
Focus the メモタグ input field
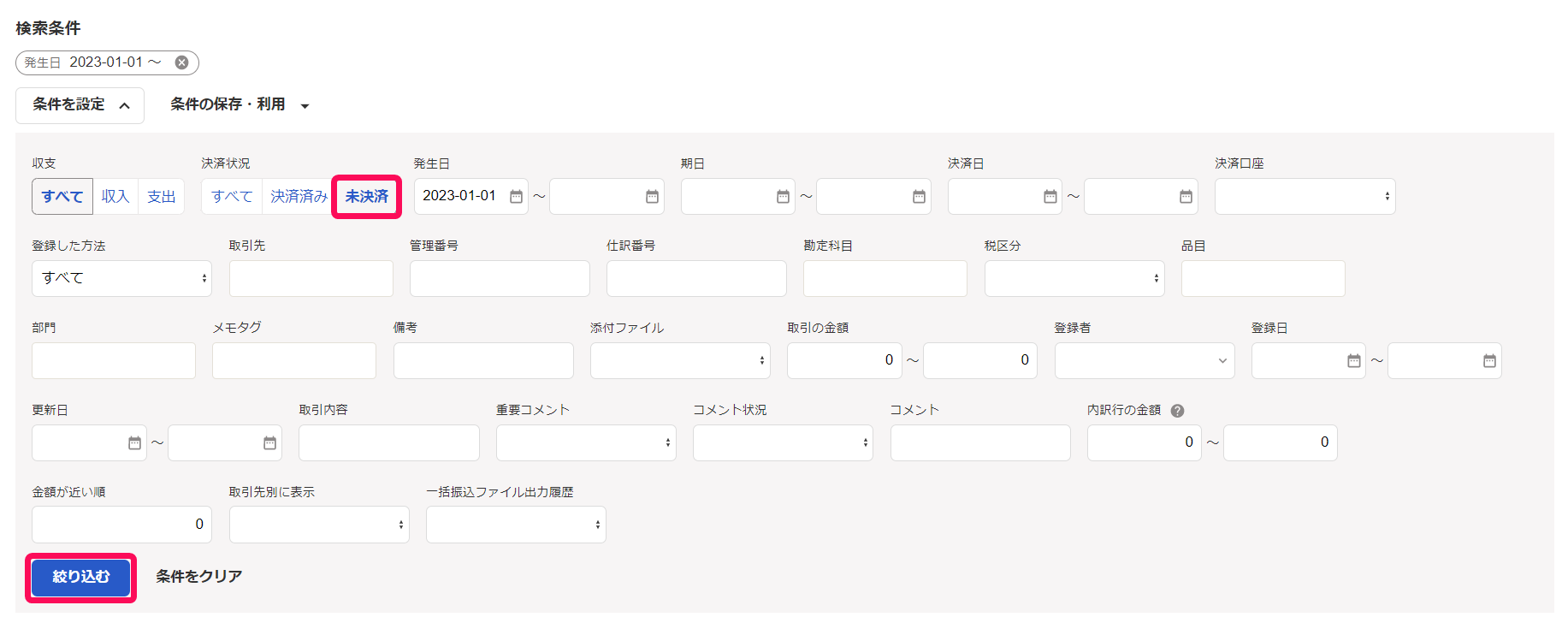294,361
